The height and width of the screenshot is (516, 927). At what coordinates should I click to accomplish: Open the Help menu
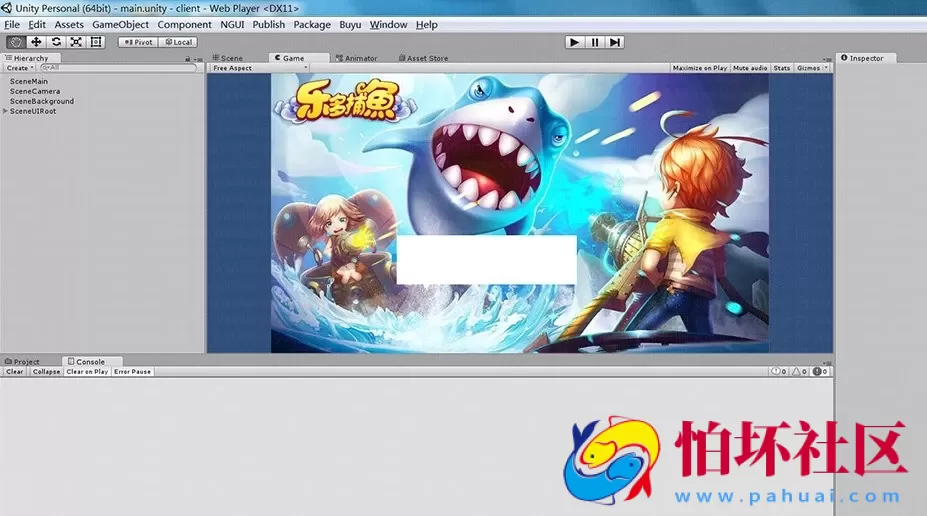coord(426,25)
